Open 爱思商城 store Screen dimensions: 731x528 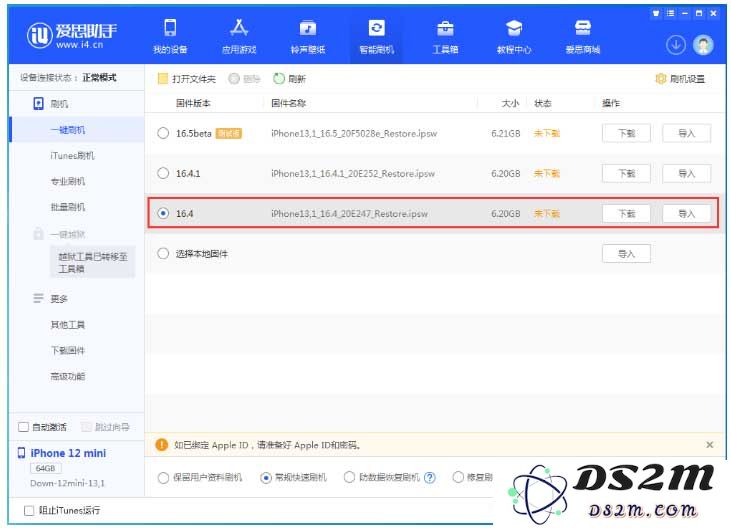[x=582, y=36]
